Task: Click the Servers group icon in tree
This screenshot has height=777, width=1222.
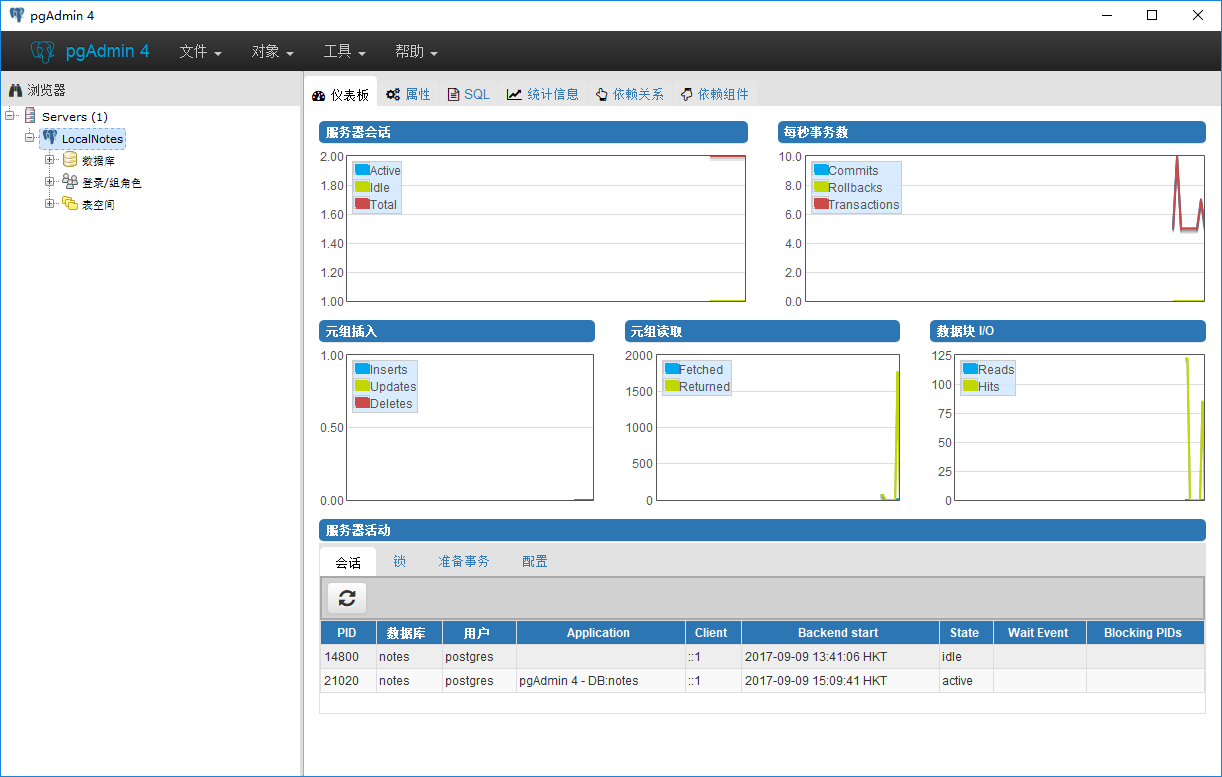Action: click(30, 116)
